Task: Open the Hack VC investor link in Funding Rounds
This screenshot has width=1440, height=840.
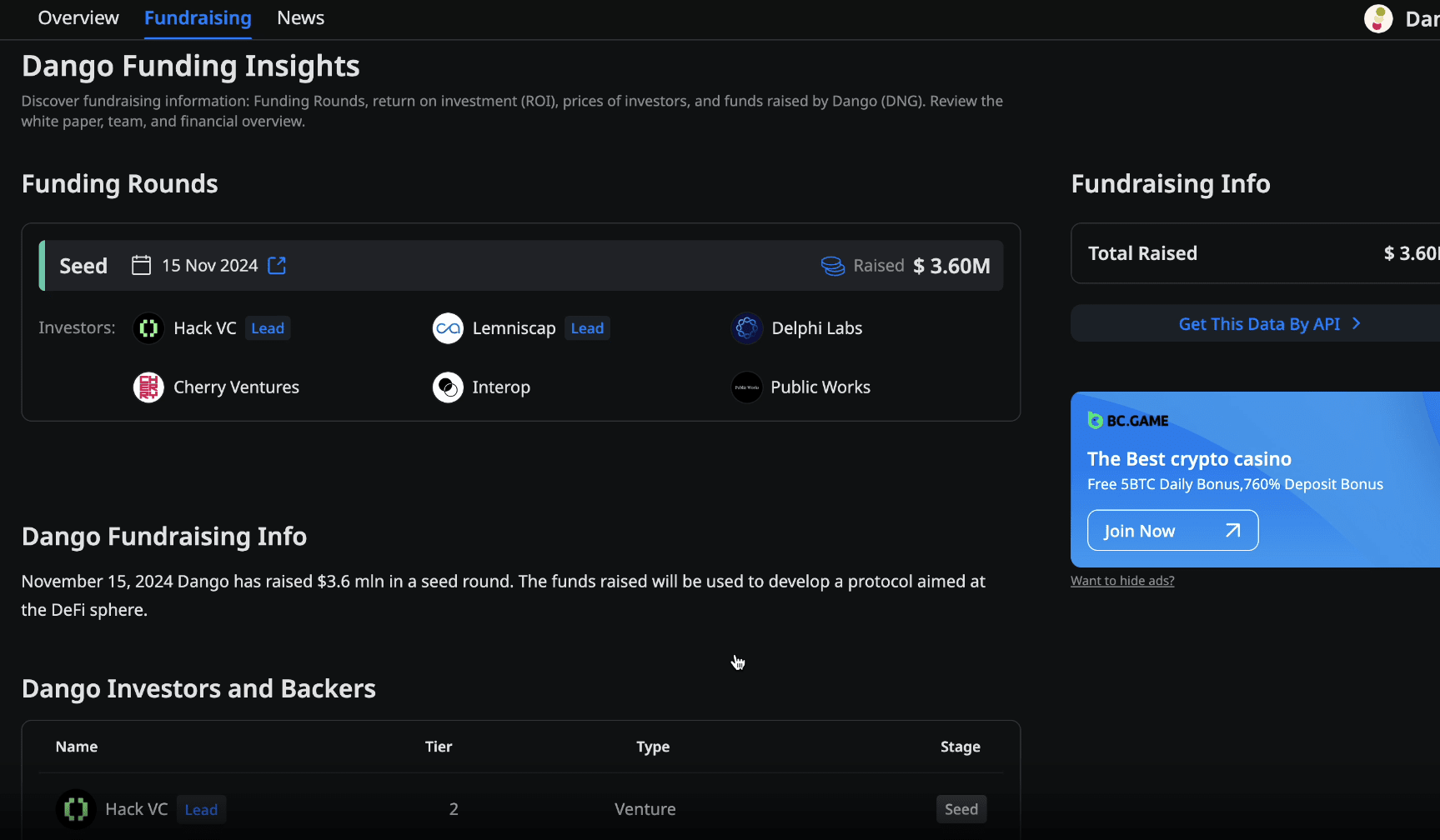Action: point(205,328)
